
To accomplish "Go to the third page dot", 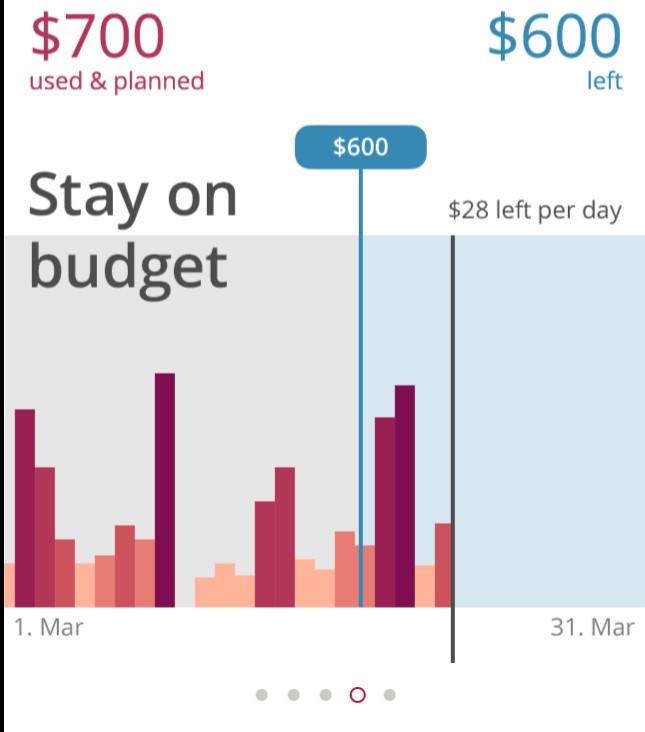I will (x=326, y=695).
